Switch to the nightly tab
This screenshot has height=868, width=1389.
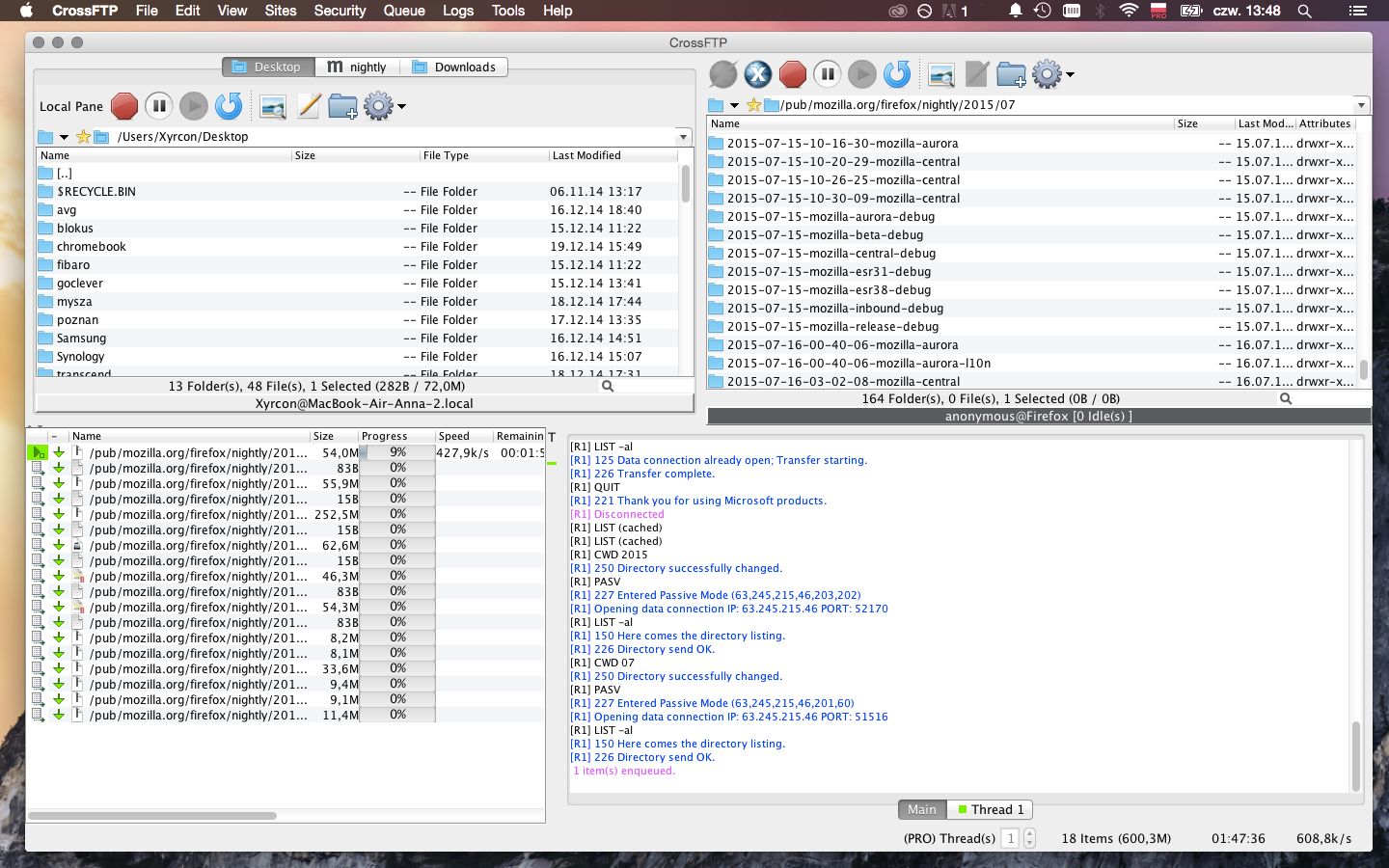coord(357,67)
